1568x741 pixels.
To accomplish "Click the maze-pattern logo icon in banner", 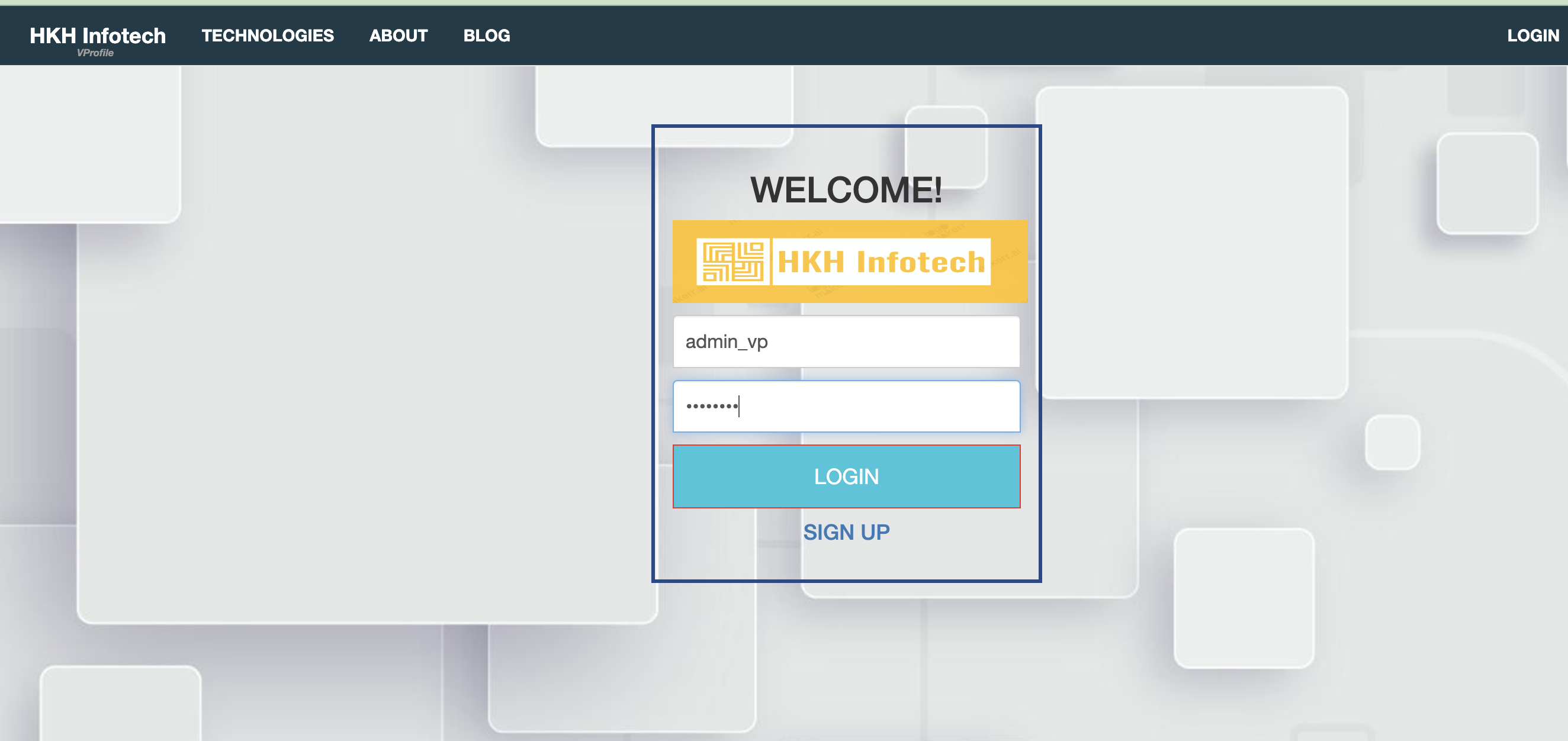I will click(x=734, y=262).
